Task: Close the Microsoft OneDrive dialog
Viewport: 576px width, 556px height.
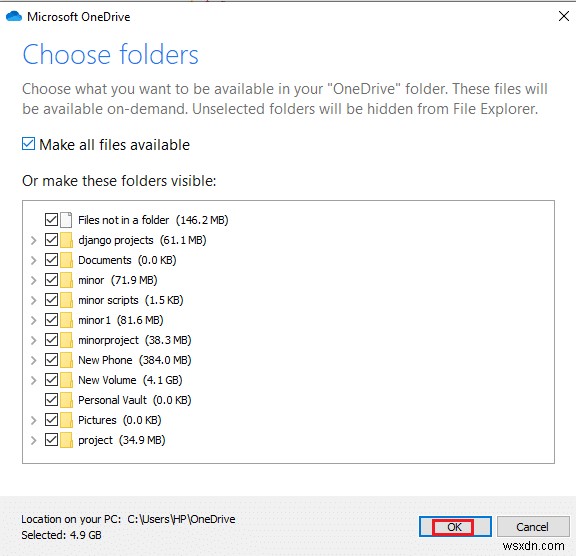Action: (564, 16)
